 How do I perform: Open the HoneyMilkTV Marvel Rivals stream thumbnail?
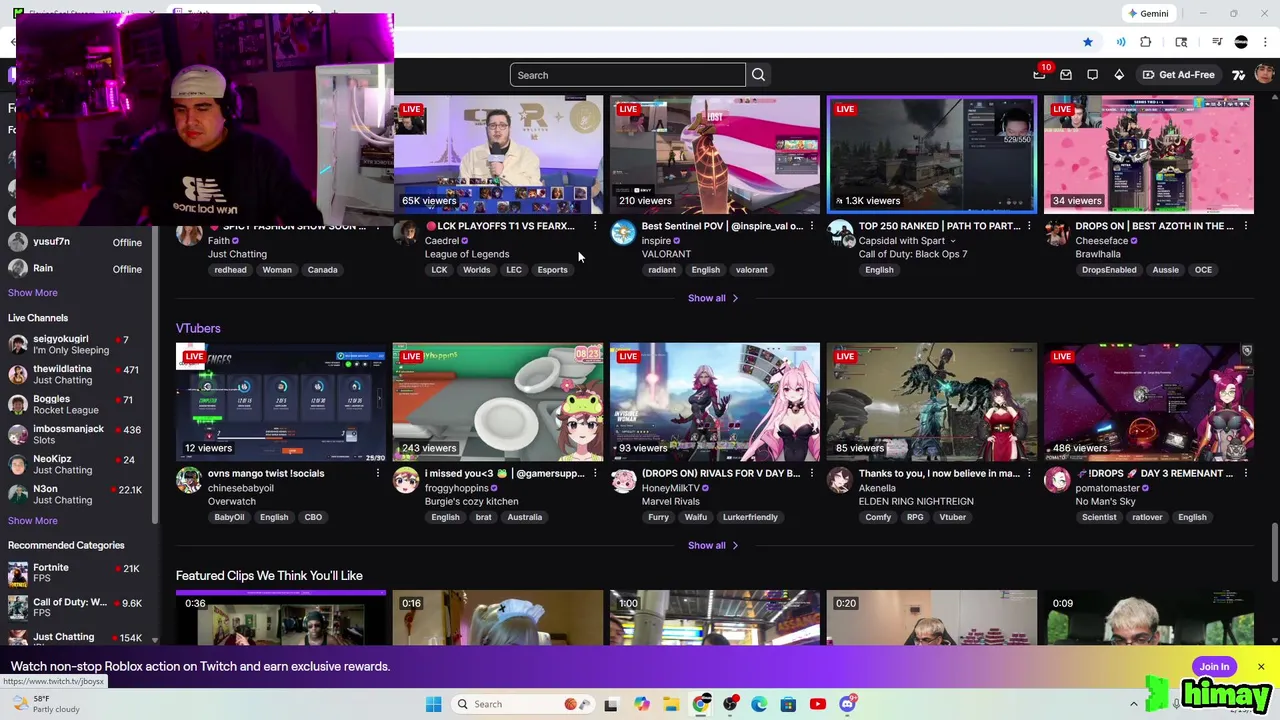pyautogui.click(x=715, y=402)
